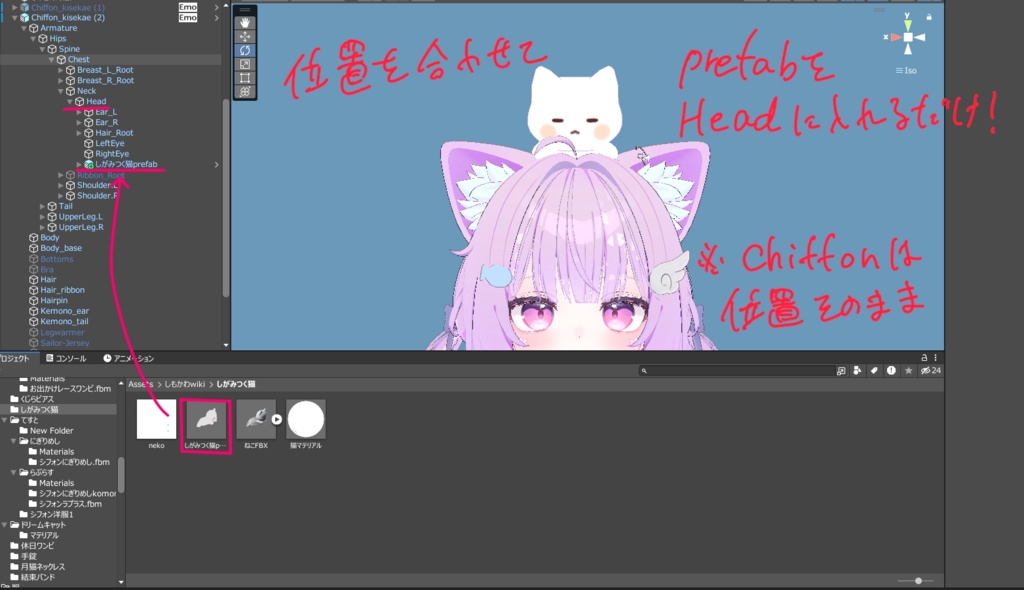
Task: Select しがみつく猫prefab in hierarchy
Action: (126, 164)
